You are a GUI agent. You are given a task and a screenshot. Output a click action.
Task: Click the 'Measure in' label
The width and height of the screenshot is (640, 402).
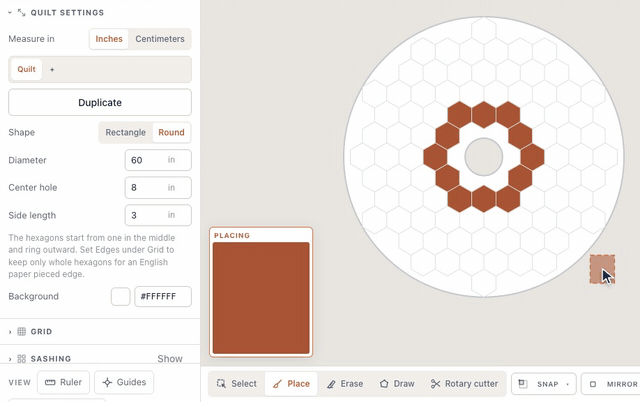31,39
